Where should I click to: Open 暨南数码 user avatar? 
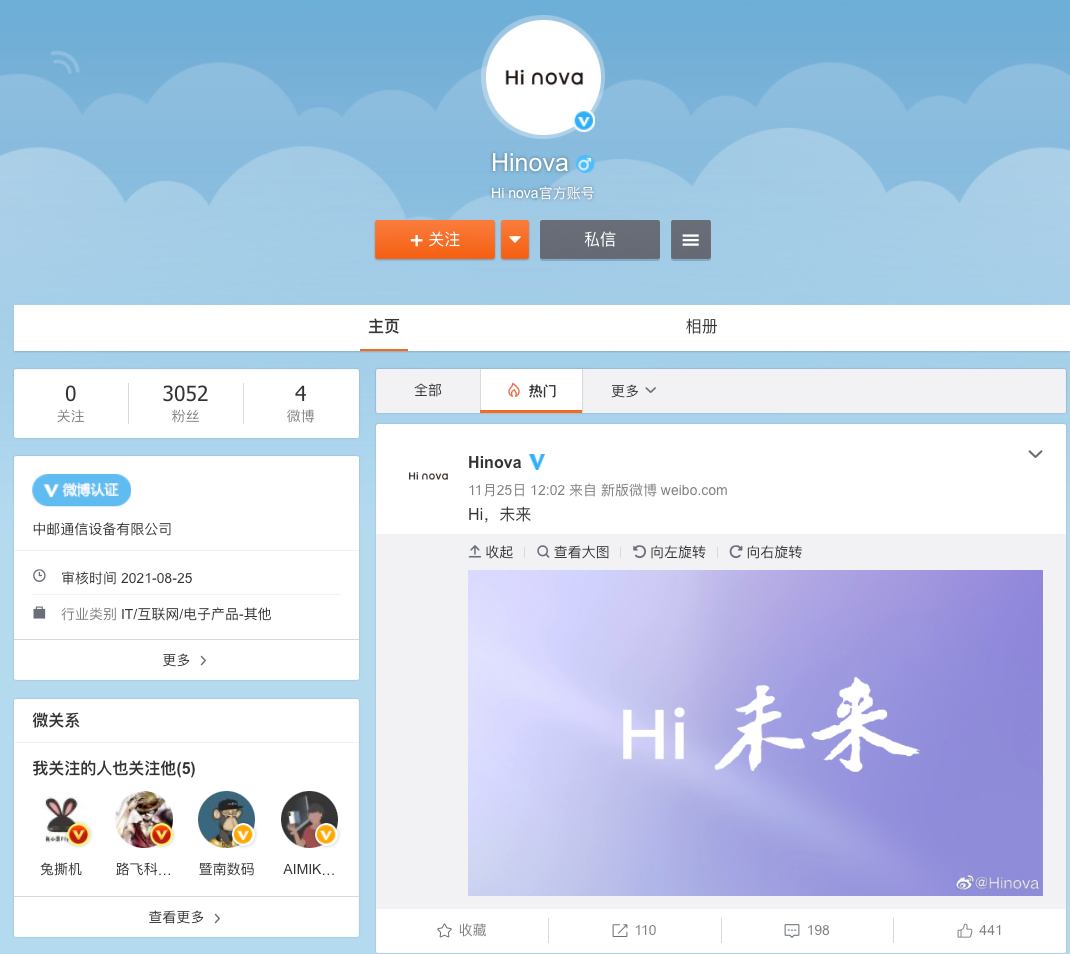pyautogui.click(x=227, y=820)
